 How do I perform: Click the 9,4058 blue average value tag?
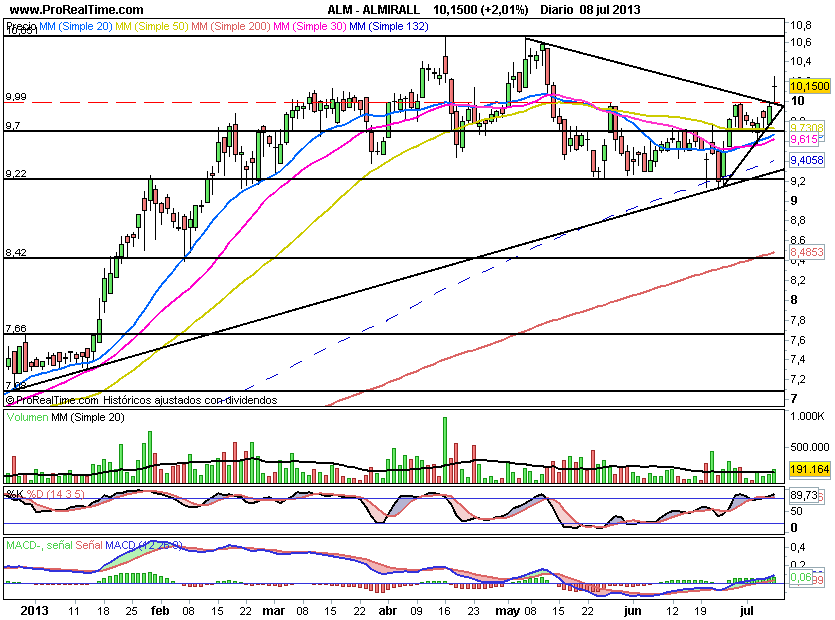pyautogui.click(x=807, y=160)
